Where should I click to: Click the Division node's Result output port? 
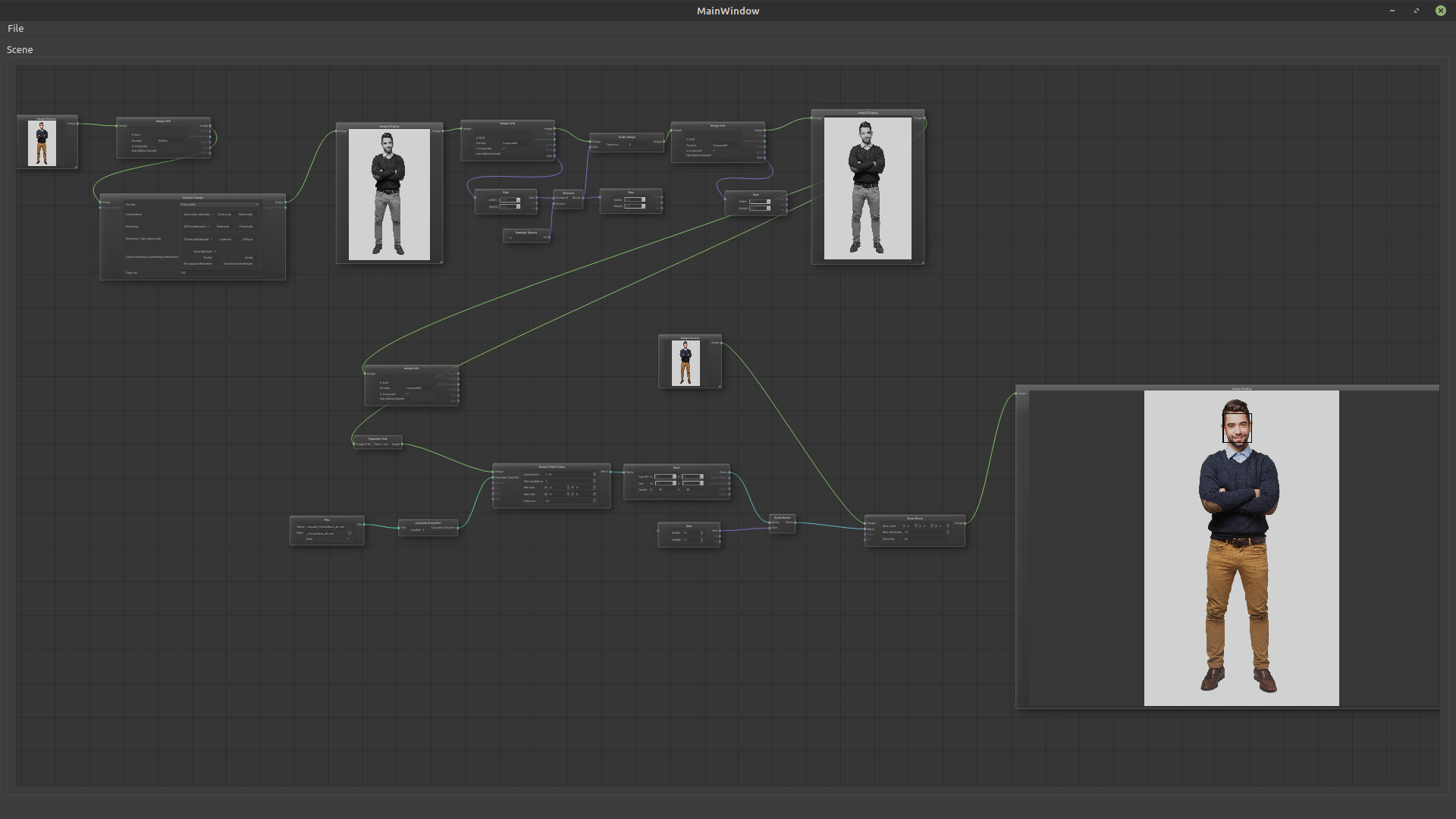pos(582,198)
